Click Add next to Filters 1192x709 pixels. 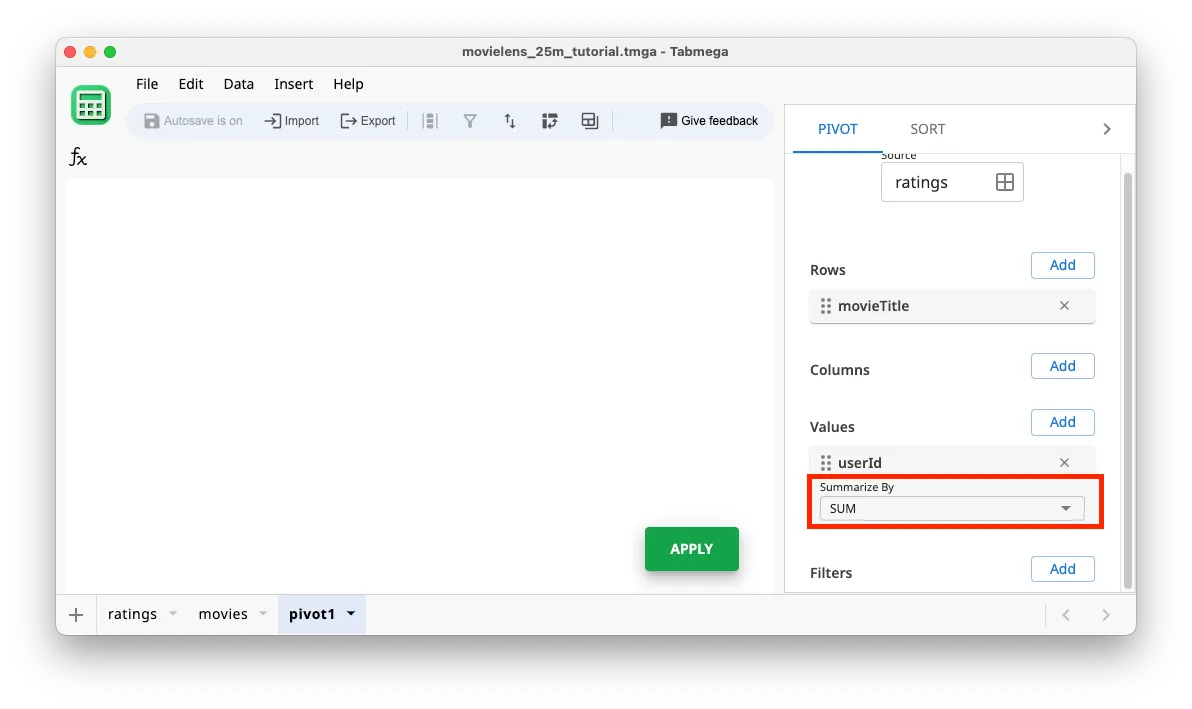1062,568
